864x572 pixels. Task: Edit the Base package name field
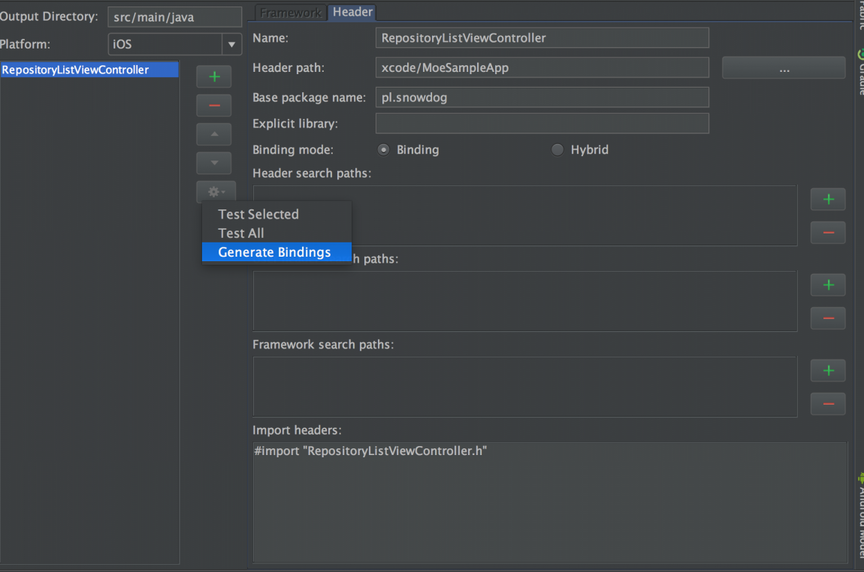click(x=542, y=98)
